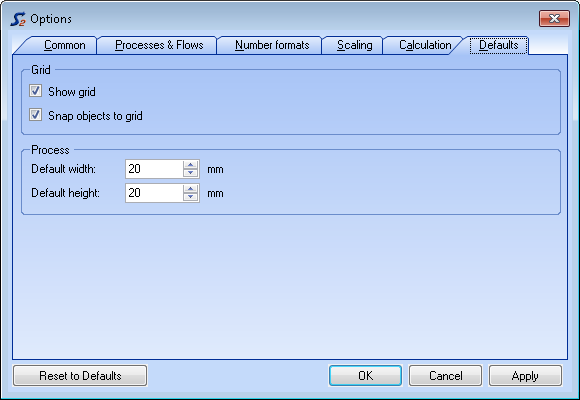Switch to the Common tab

point(64,45)
